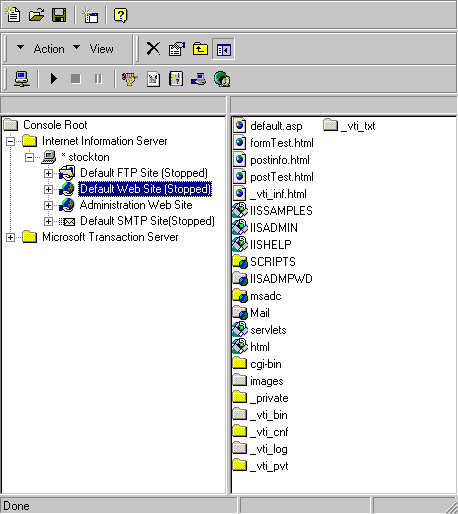Select Default Web Site (Stopped)
458x514 pixels.
click(x=145, y=189)
